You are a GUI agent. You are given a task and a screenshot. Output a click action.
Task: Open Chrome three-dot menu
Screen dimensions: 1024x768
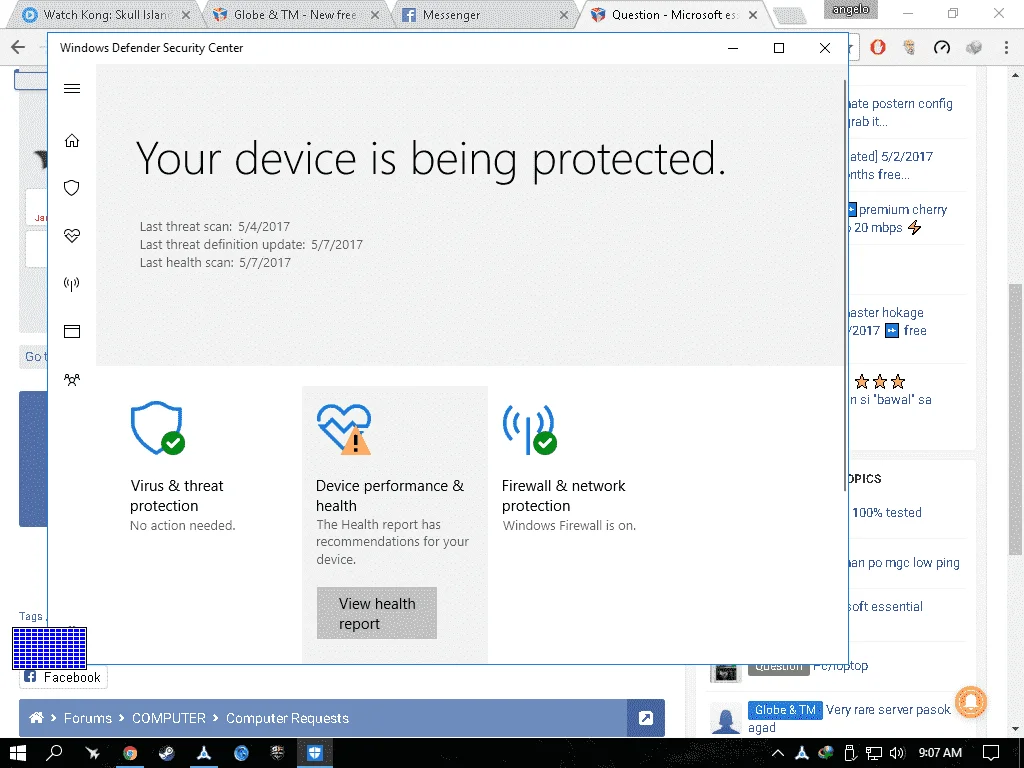click(x=1006, y=47)
